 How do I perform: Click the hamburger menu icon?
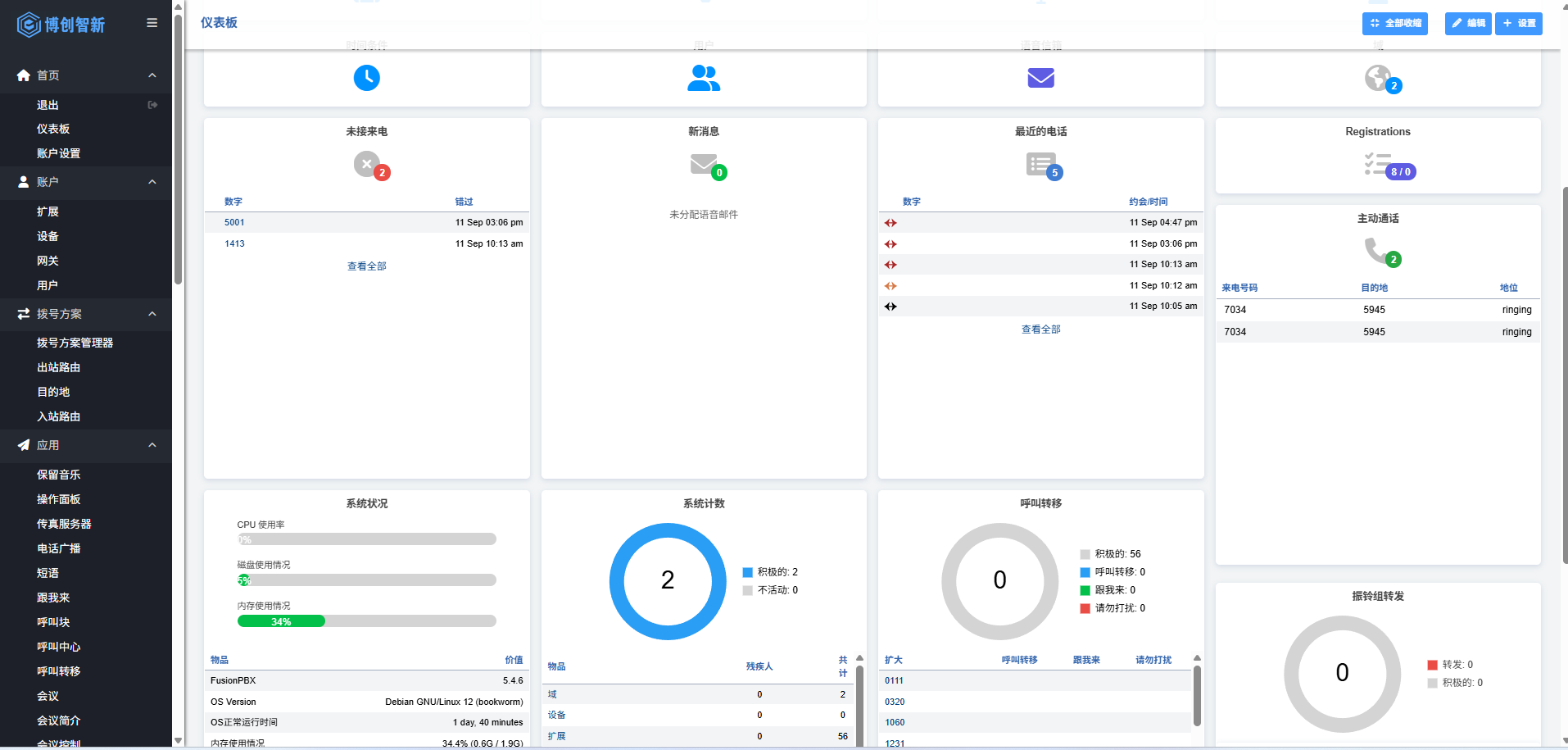[152, 23]
